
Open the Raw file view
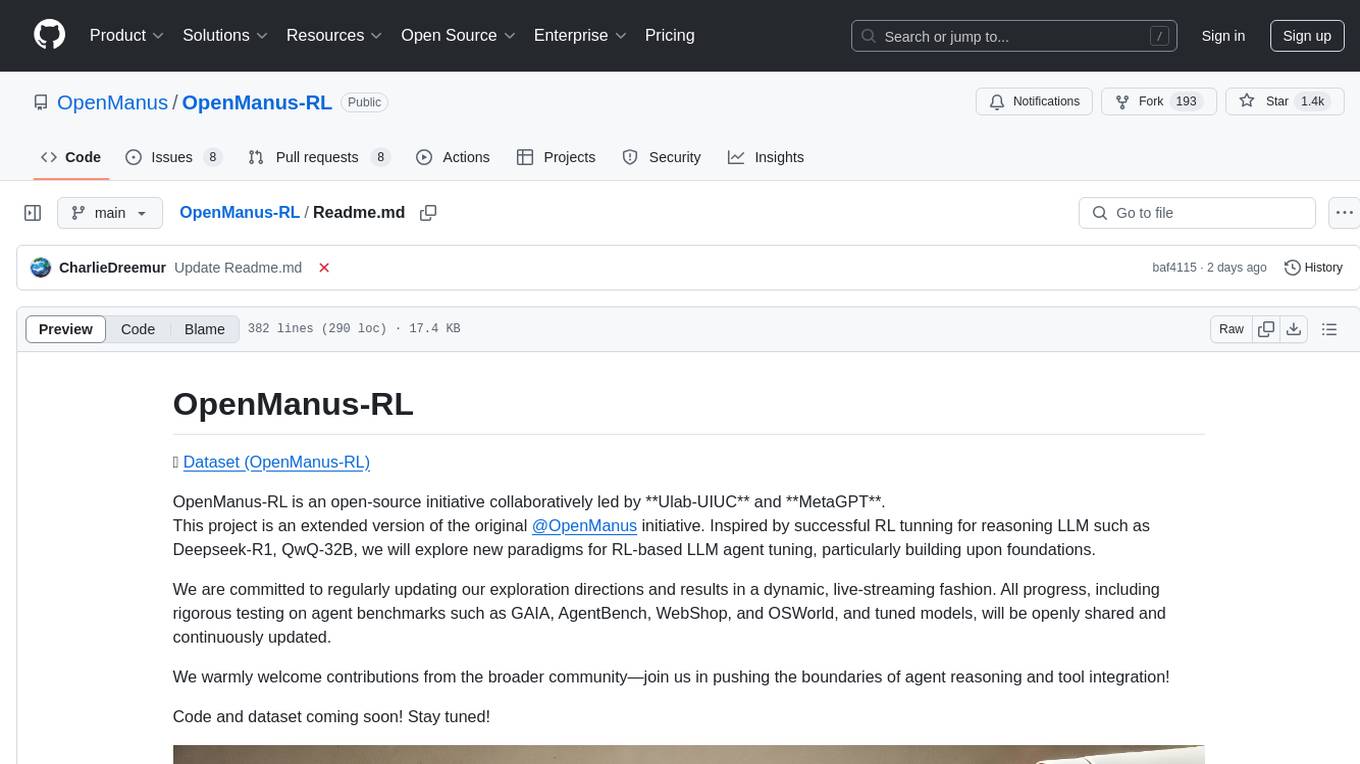click(x=1231, y=329)
